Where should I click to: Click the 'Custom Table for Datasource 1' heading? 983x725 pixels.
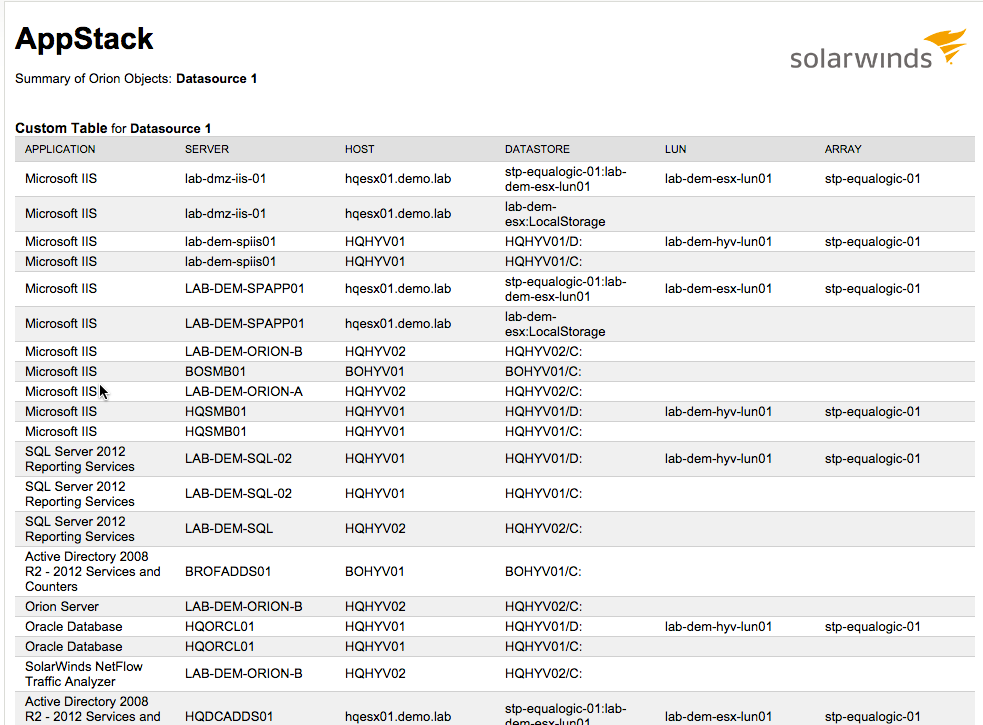[113, 128]
